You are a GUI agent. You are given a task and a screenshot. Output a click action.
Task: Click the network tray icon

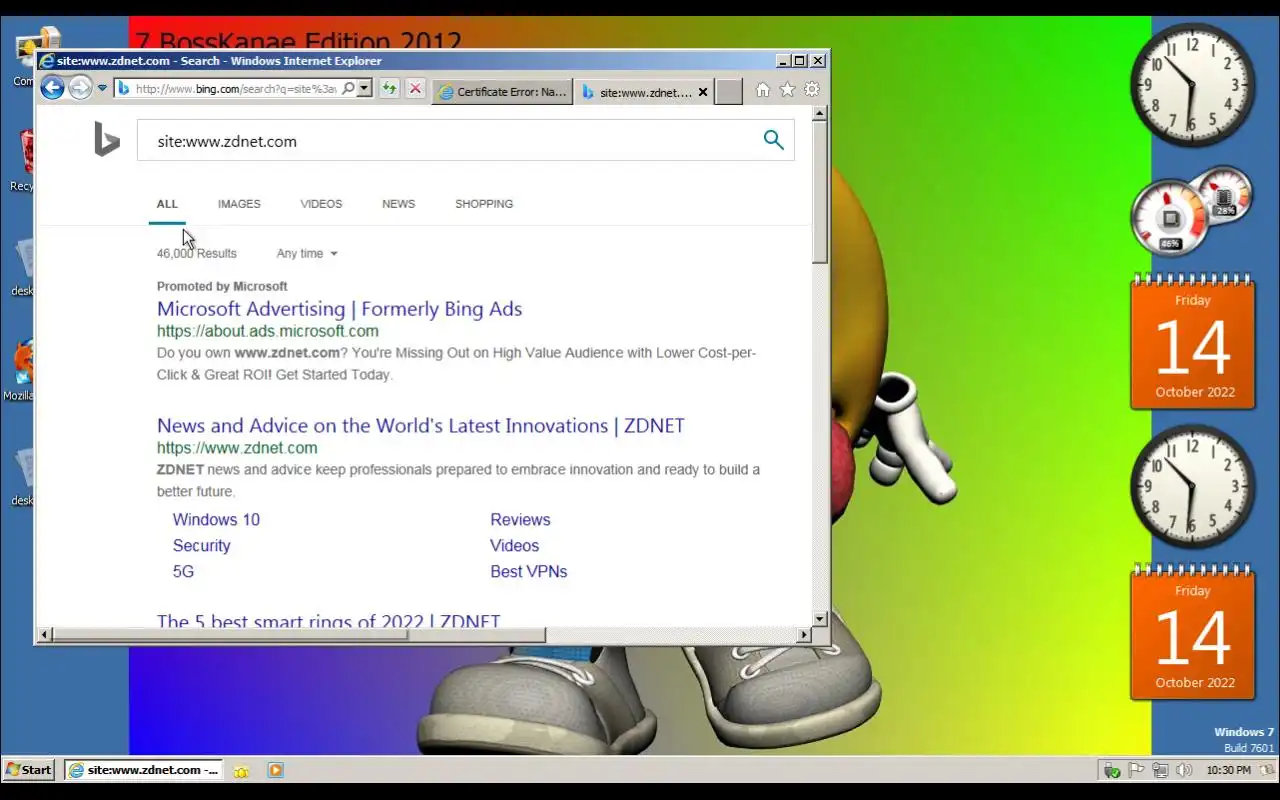1160,770
